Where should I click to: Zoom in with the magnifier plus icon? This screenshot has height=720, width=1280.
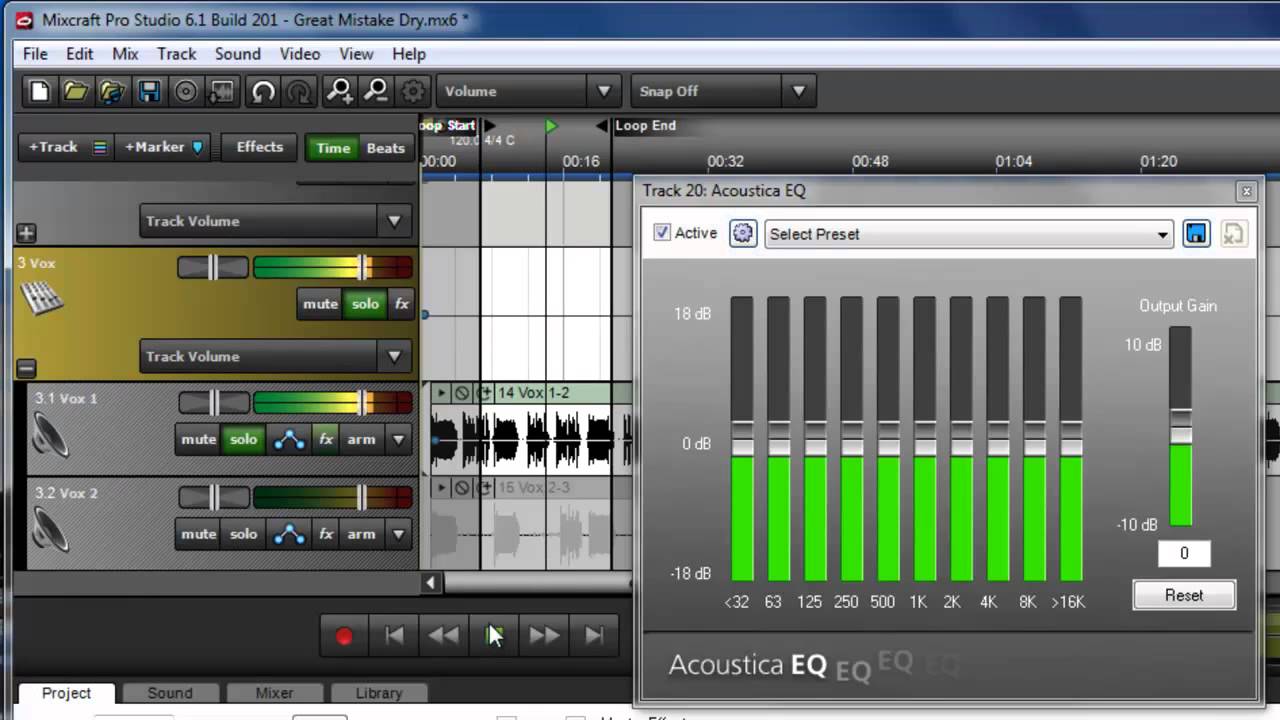point(340,91)
